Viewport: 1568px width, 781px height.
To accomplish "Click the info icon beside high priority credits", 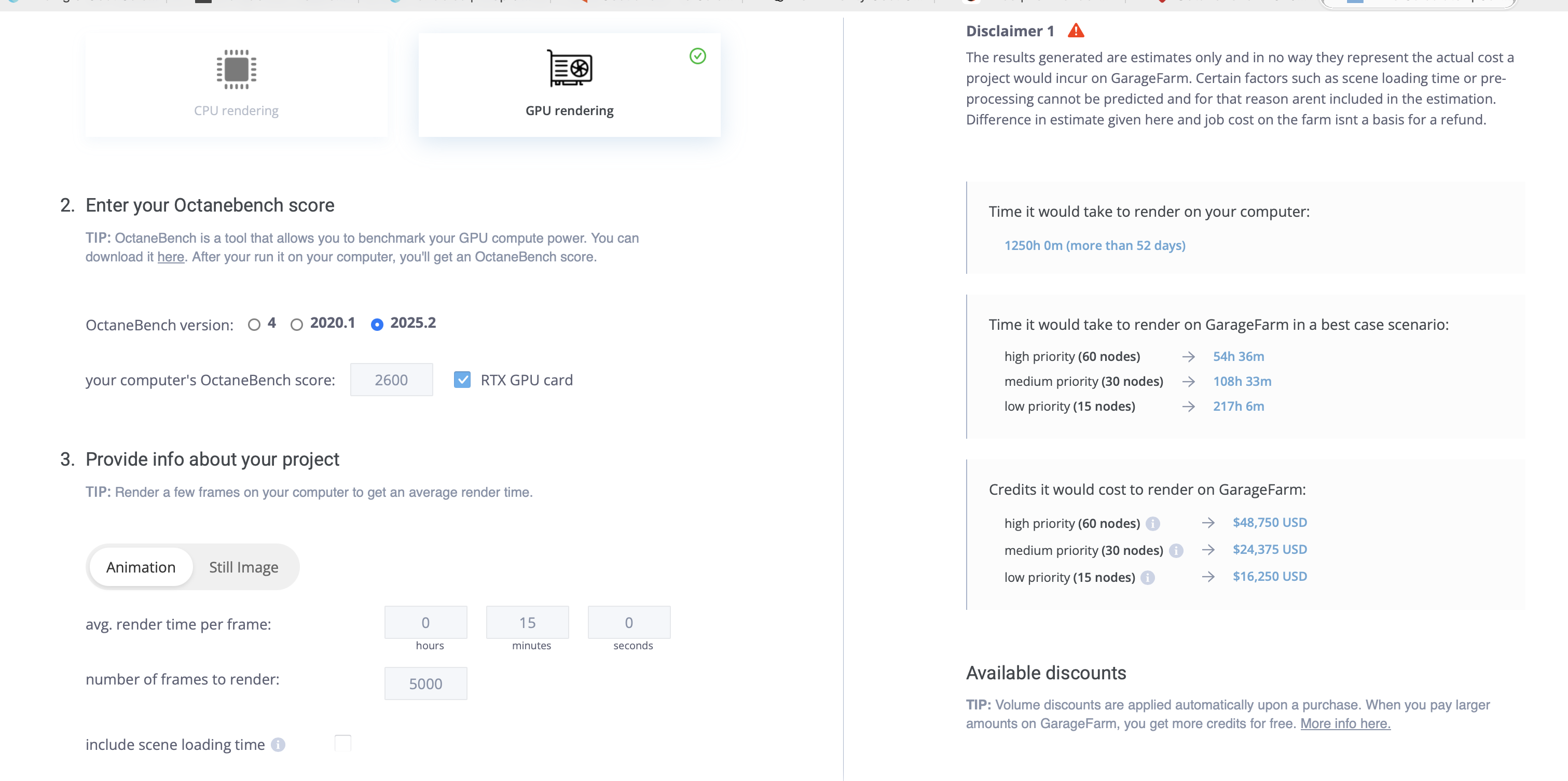I will point(1152,523).
